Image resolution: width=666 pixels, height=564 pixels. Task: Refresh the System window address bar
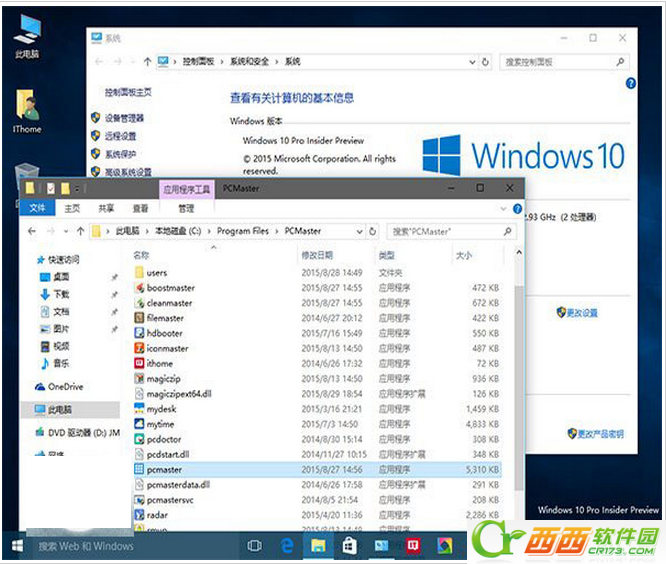[485, 62]
